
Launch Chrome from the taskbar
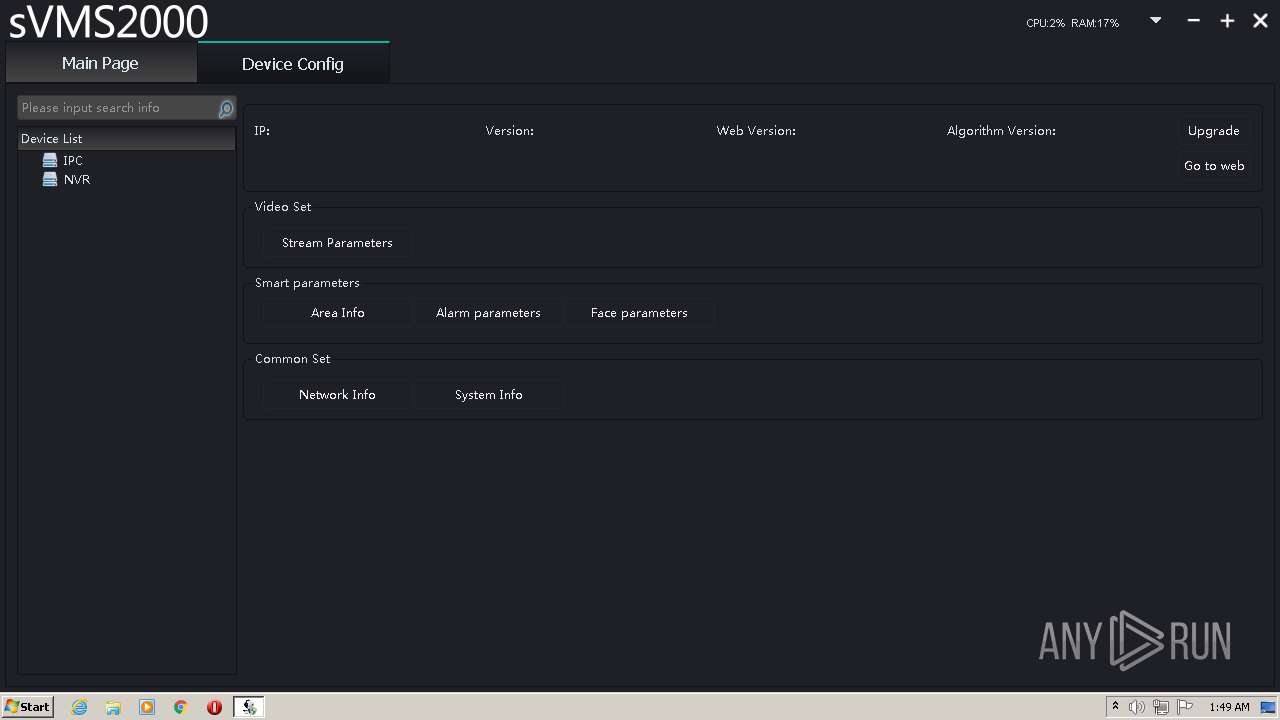click(181, 707)
